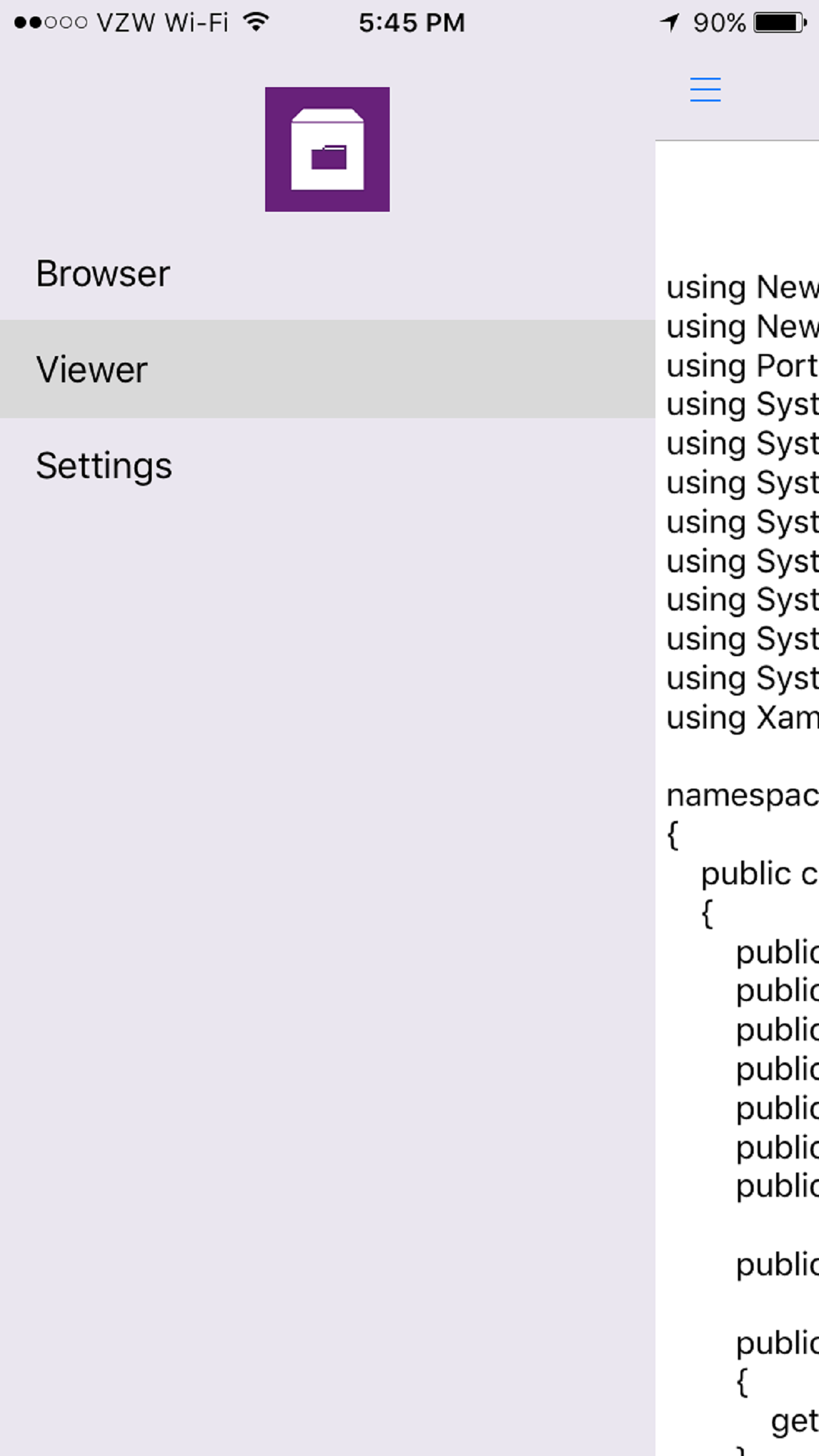Click the last 'using Syst' code line

tap(741, 679)
